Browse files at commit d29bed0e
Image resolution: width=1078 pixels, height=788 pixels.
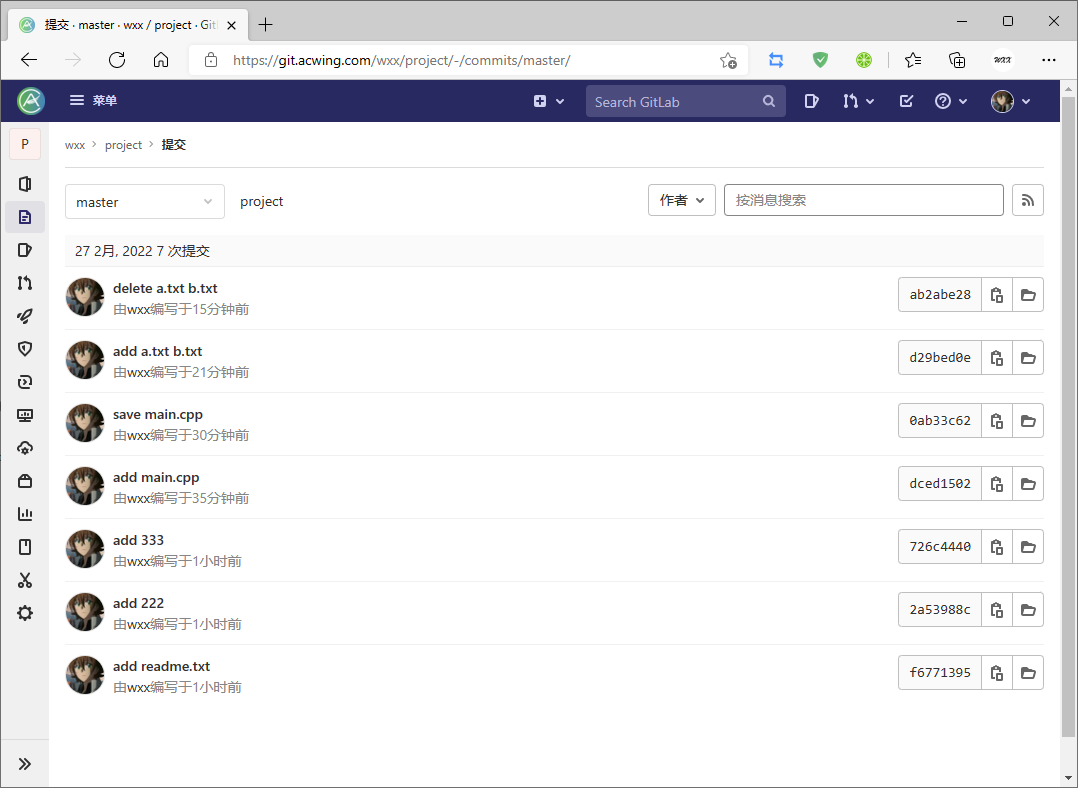(1028, 358)
